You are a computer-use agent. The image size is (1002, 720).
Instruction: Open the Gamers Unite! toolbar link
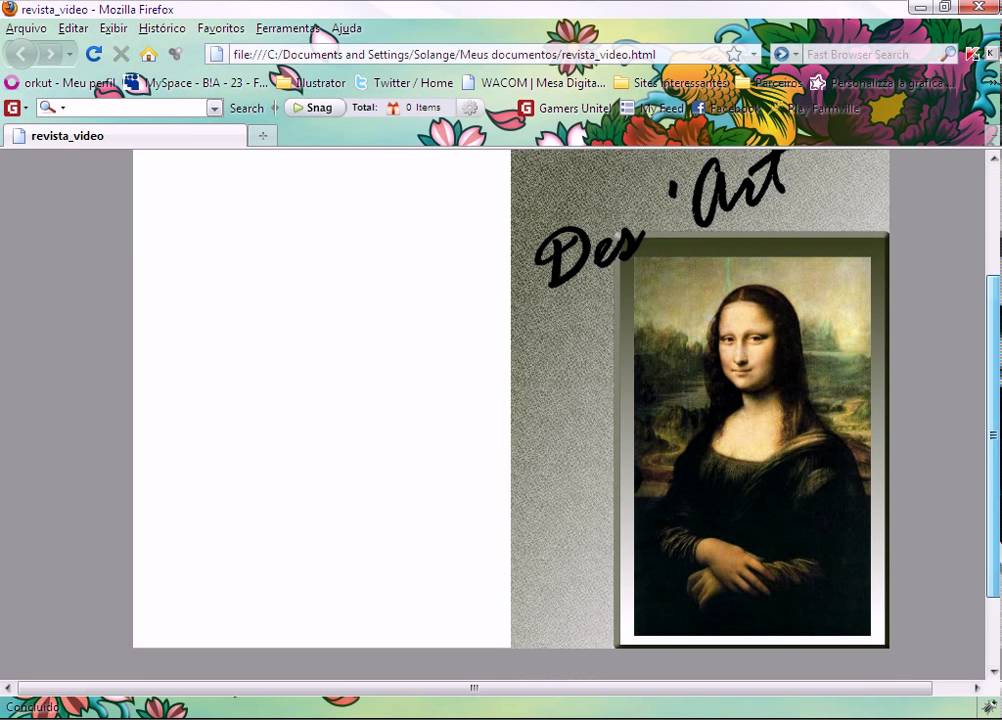click(564, 108)
